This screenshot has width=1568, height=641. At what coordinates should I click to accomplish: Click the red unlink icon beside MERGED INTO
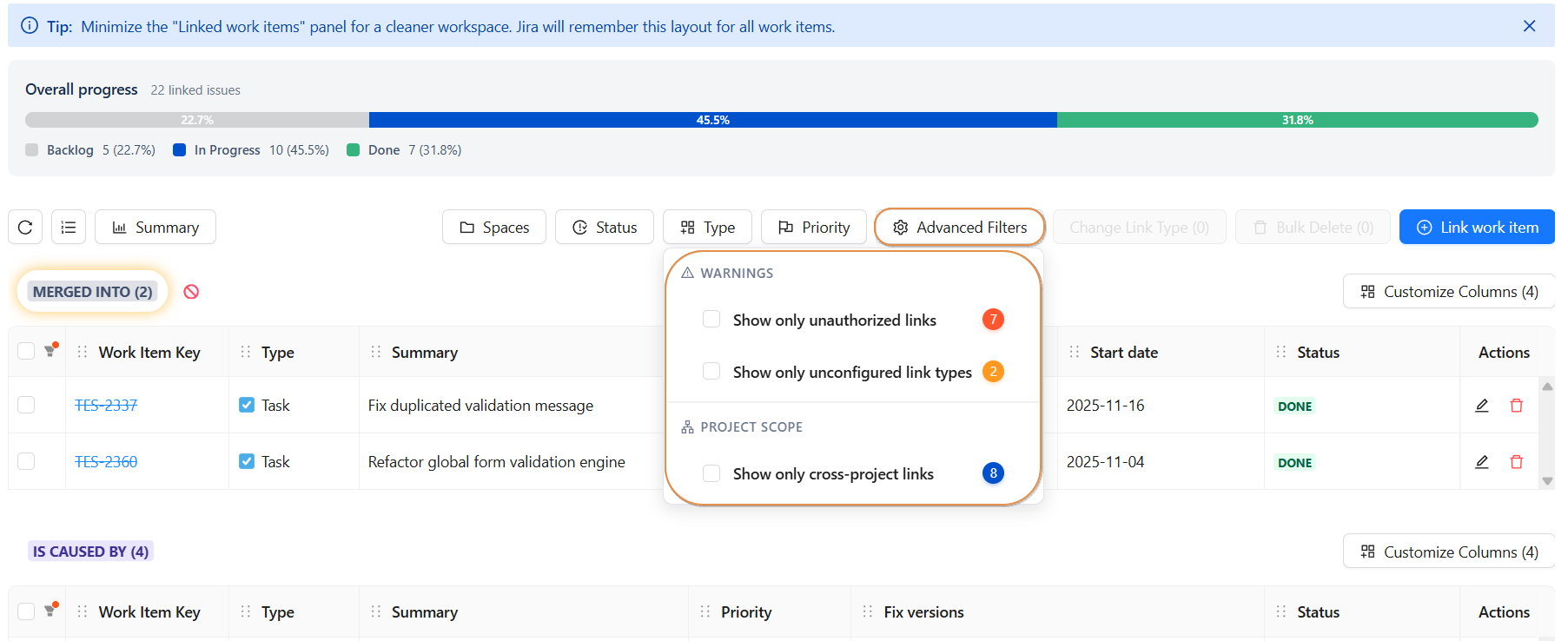click(x=191, y=292)
